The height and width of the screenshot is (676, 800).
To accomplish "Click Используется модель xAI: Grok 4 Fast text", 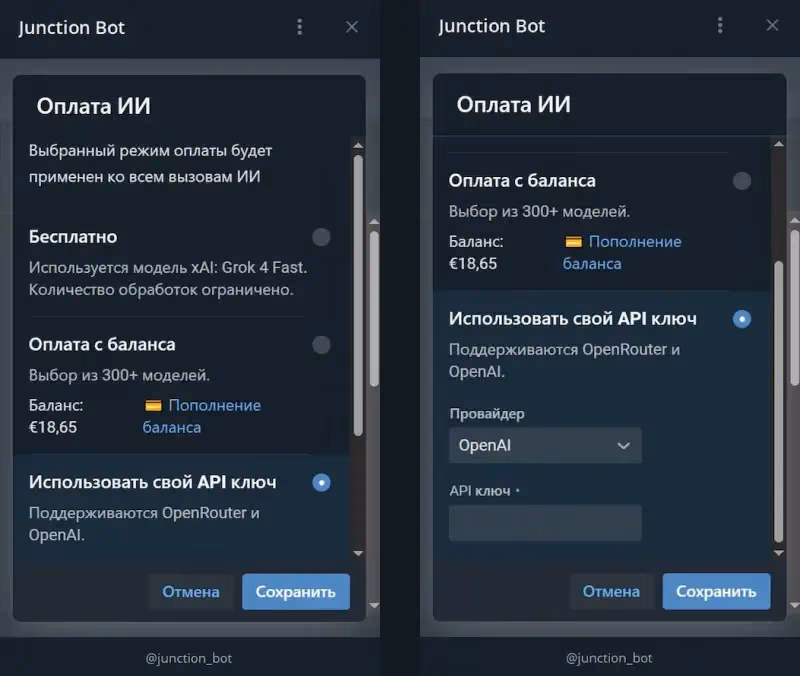I will [168, 267].
